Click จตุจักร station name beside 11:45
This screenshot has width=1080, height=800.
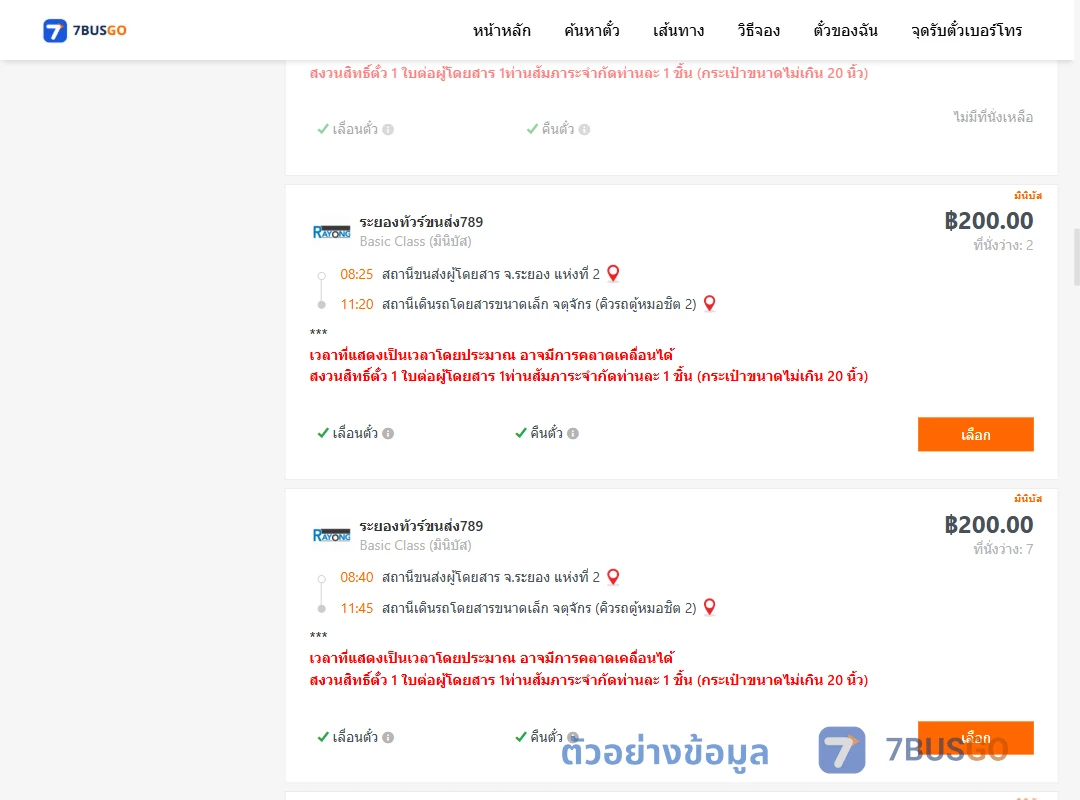click(x=539, y=608)
